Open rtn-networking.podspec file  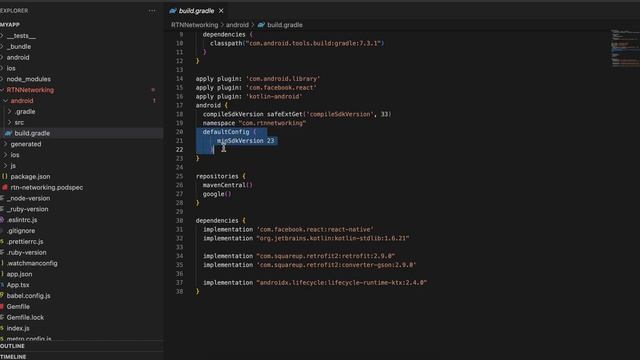point(47,187)
